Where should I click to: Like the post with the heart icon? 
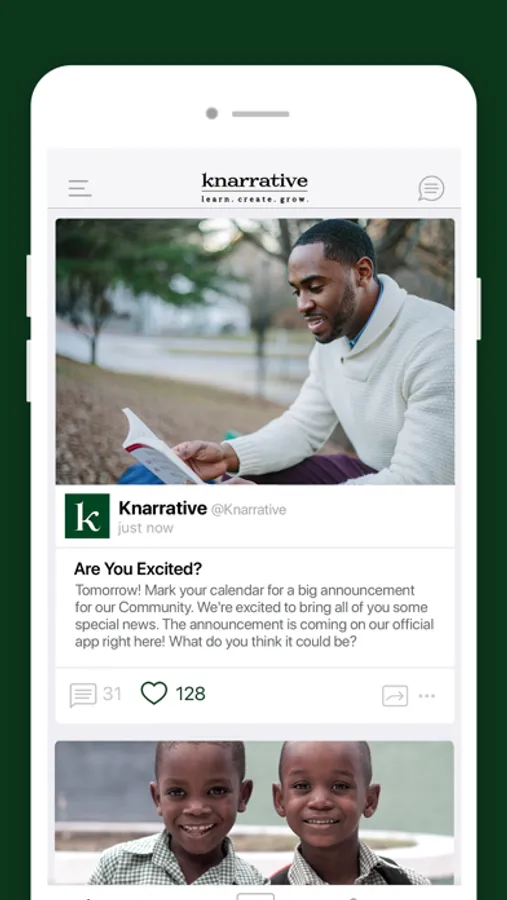tap(154, 693)
